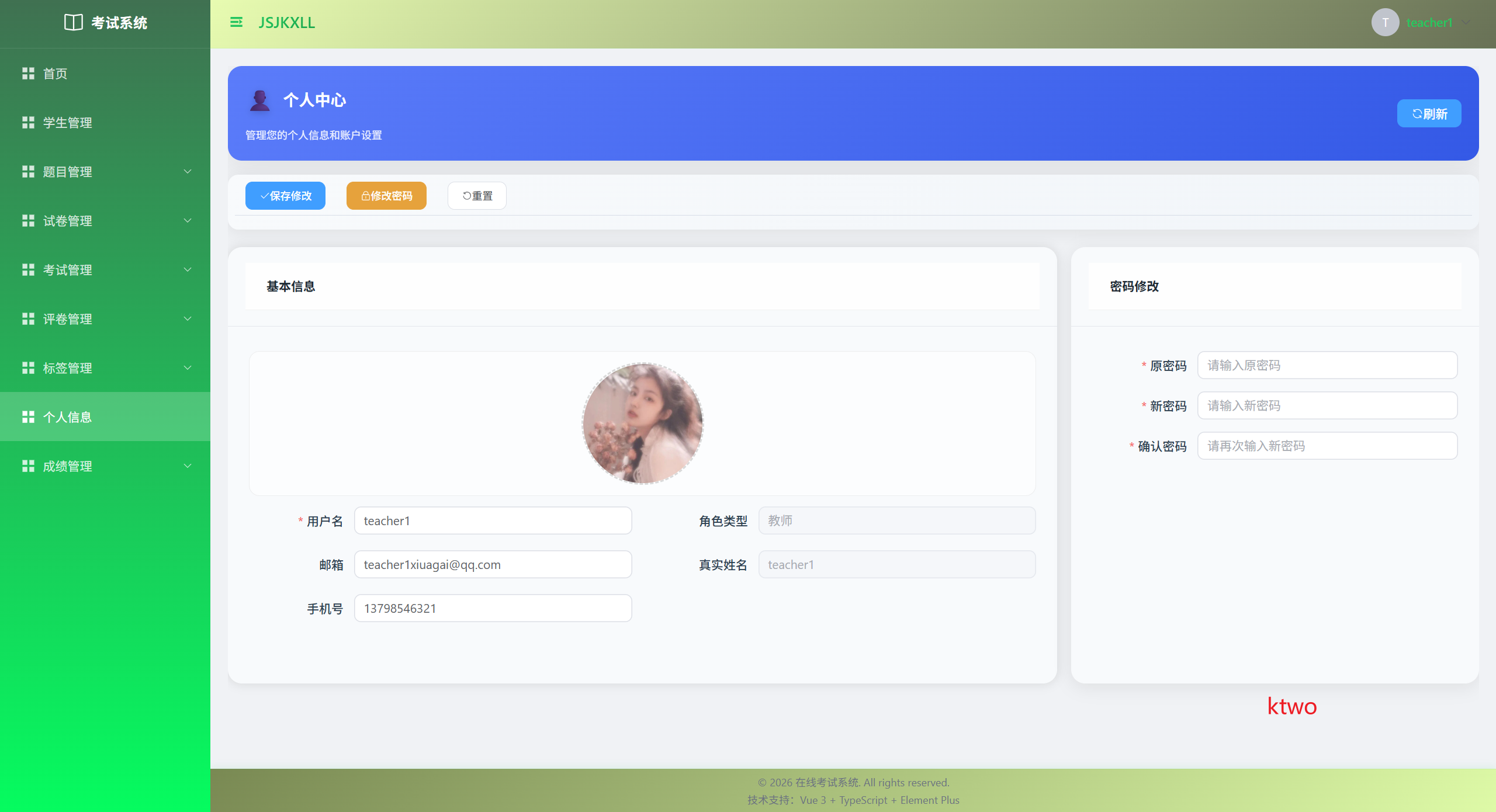
Task: Click the round T avatar in the header
Action: coord(1385,22)
